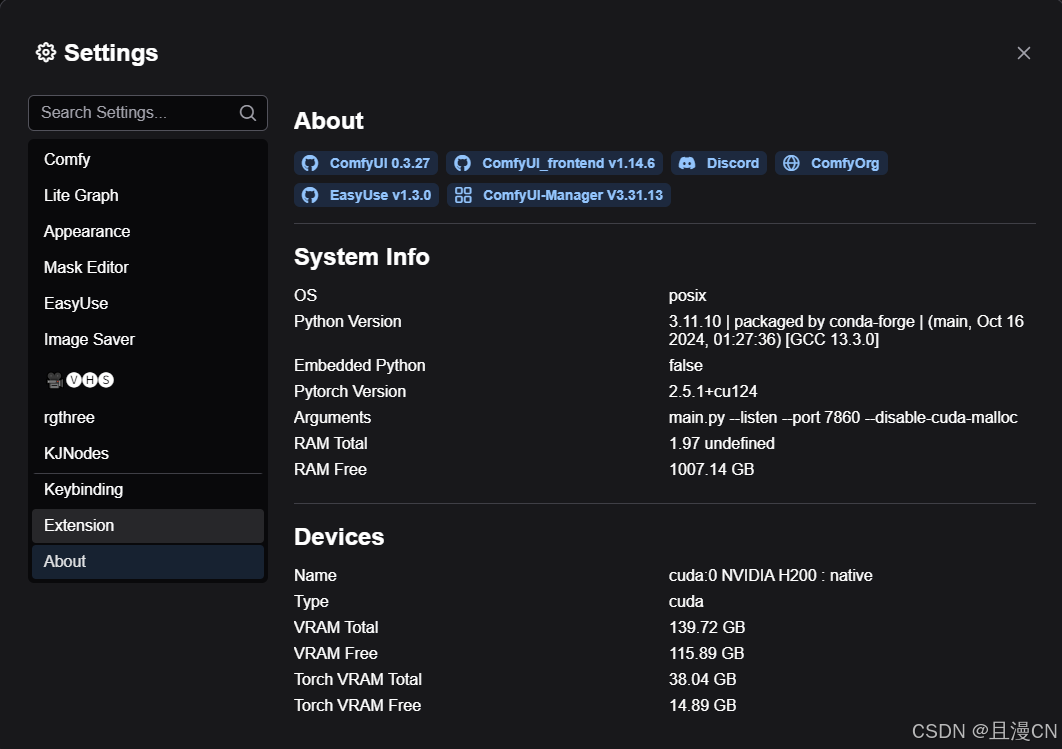
Task: Switch to the Extension panel
Action: coord(148,526)
